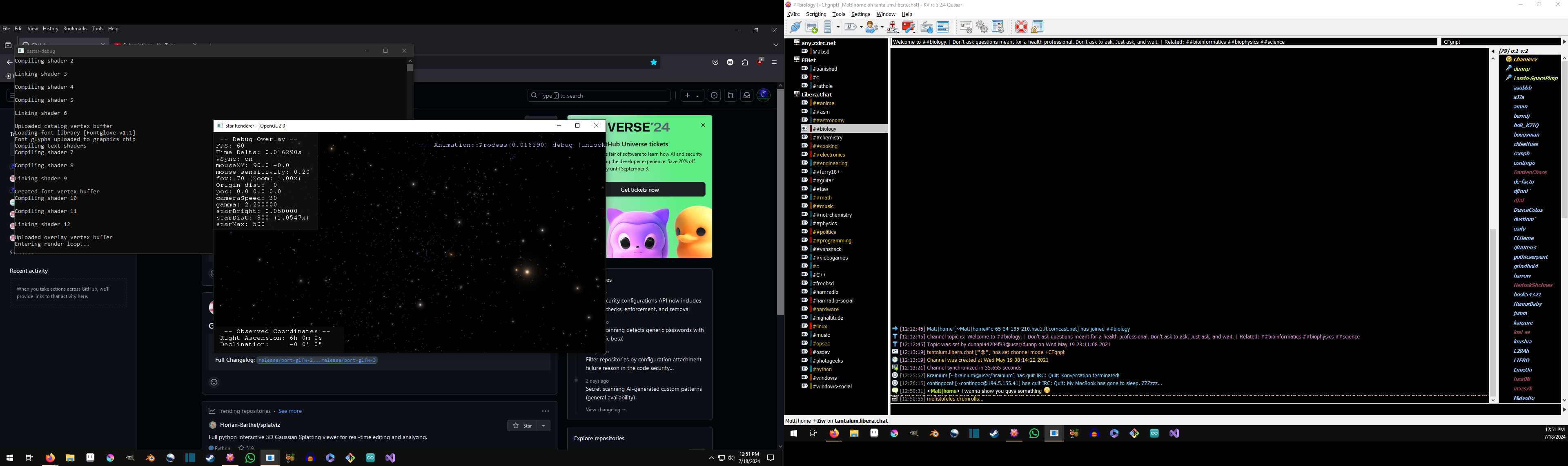Select the ##astronomy channel in tree

[828, 121]
